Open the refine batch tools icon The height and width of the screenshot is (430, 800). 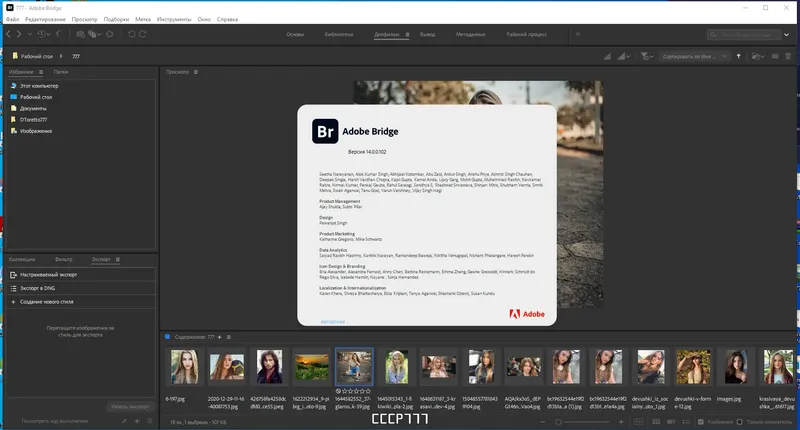[93, 34]
